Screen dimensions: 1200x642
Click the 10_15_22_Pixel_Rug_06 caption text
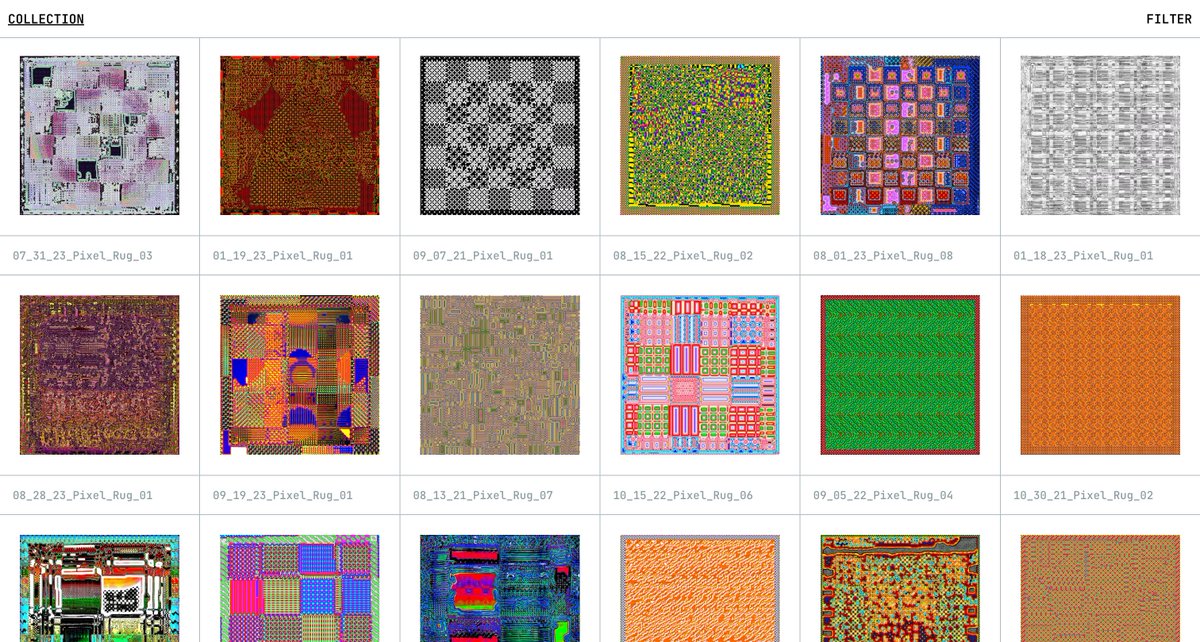(x=683, y=496)
